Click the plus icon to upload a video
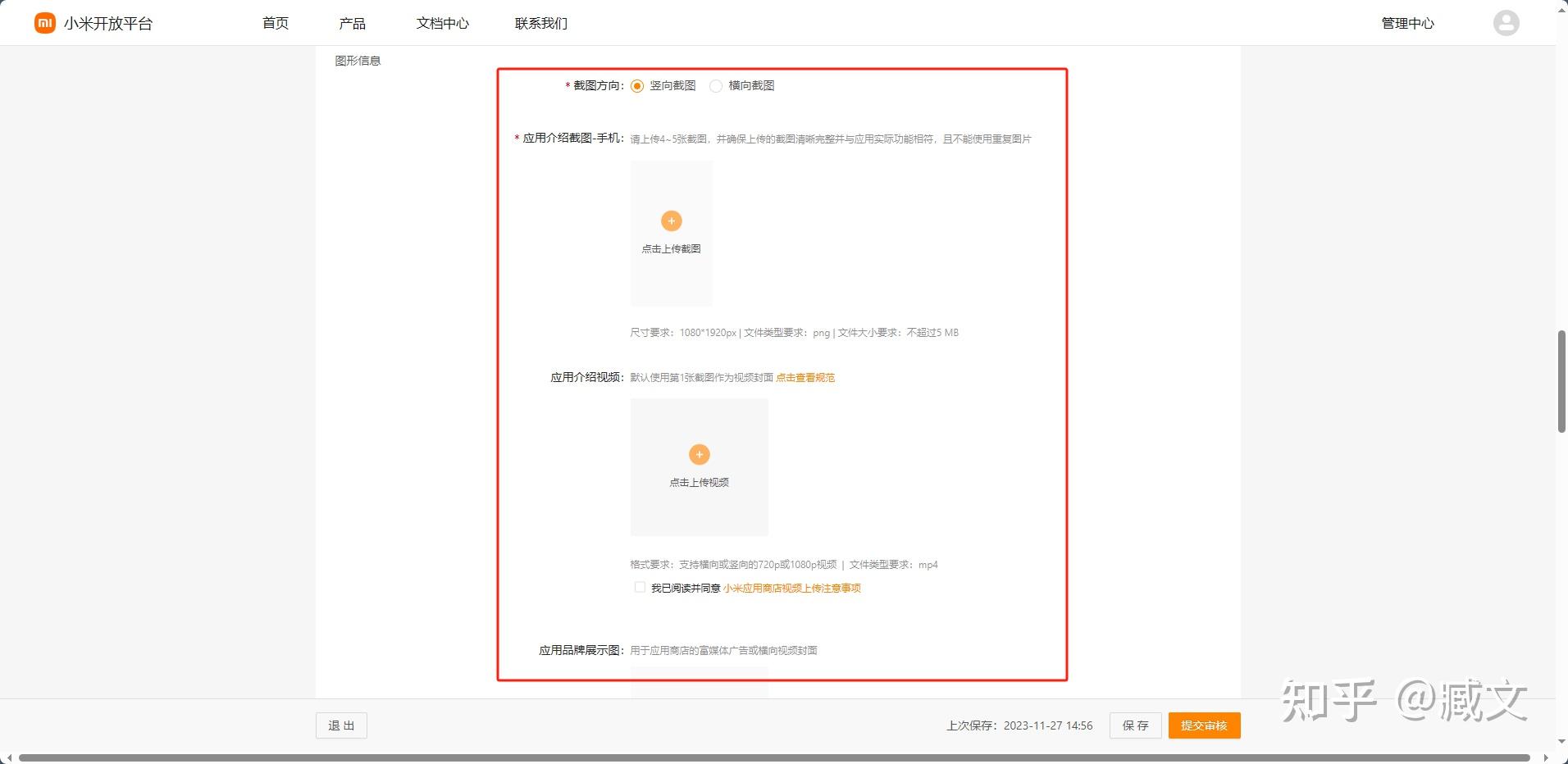Screen dimensions: 1568x764 [x=699, y=454]
